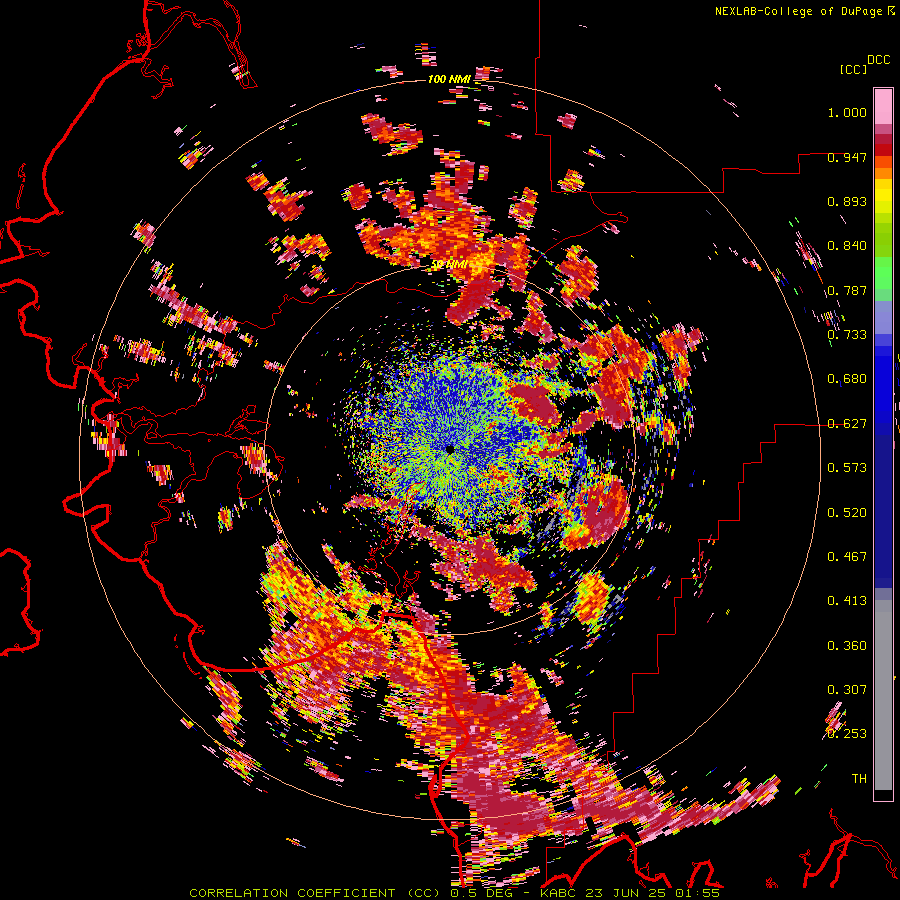Click the 0.5 DEG elevation text
The image size is (900, 900).
[482, 893]
